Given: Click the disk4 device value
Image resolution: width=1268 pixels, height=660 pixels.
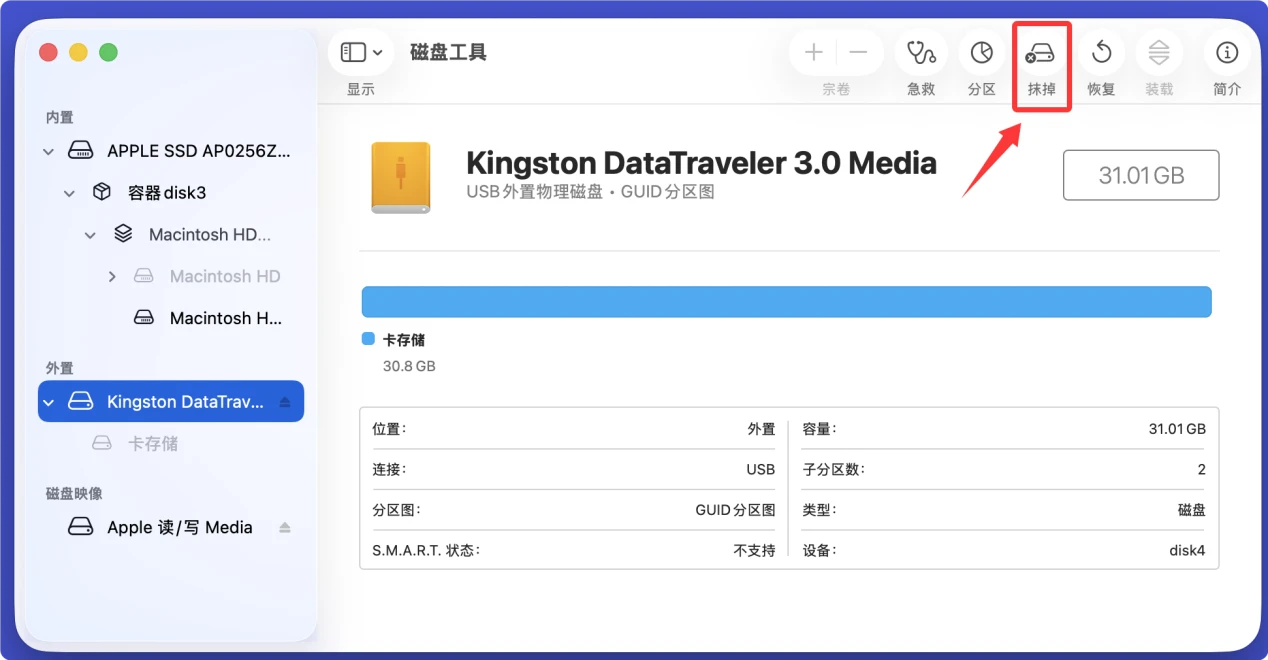Looking at the screenshot, I should [1187, 550].
